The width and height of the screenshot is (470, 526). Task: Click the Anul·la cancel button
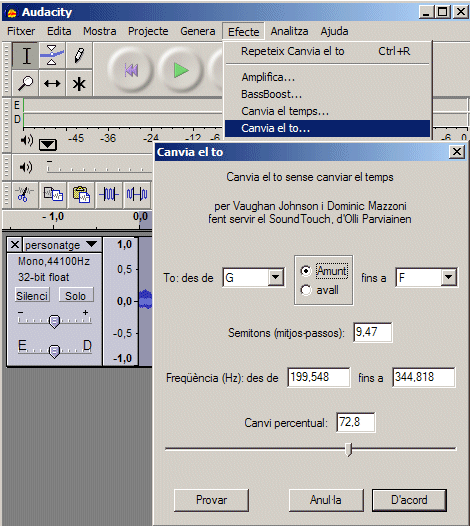[x=326, y=500]
